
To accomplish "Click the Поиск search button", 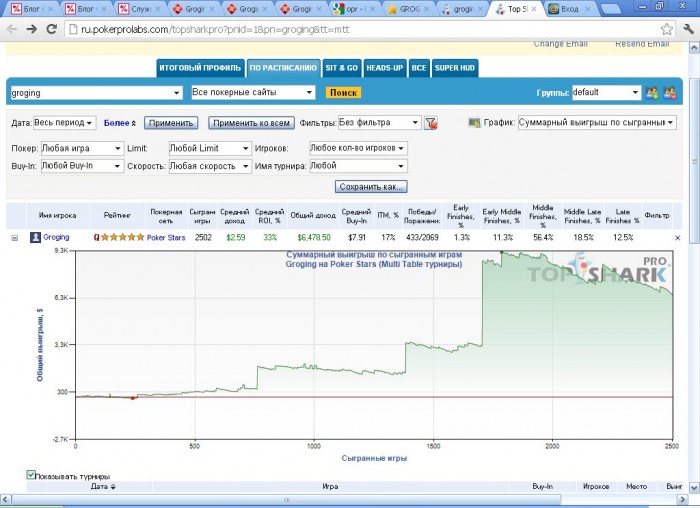I will (x=343, y=93).
